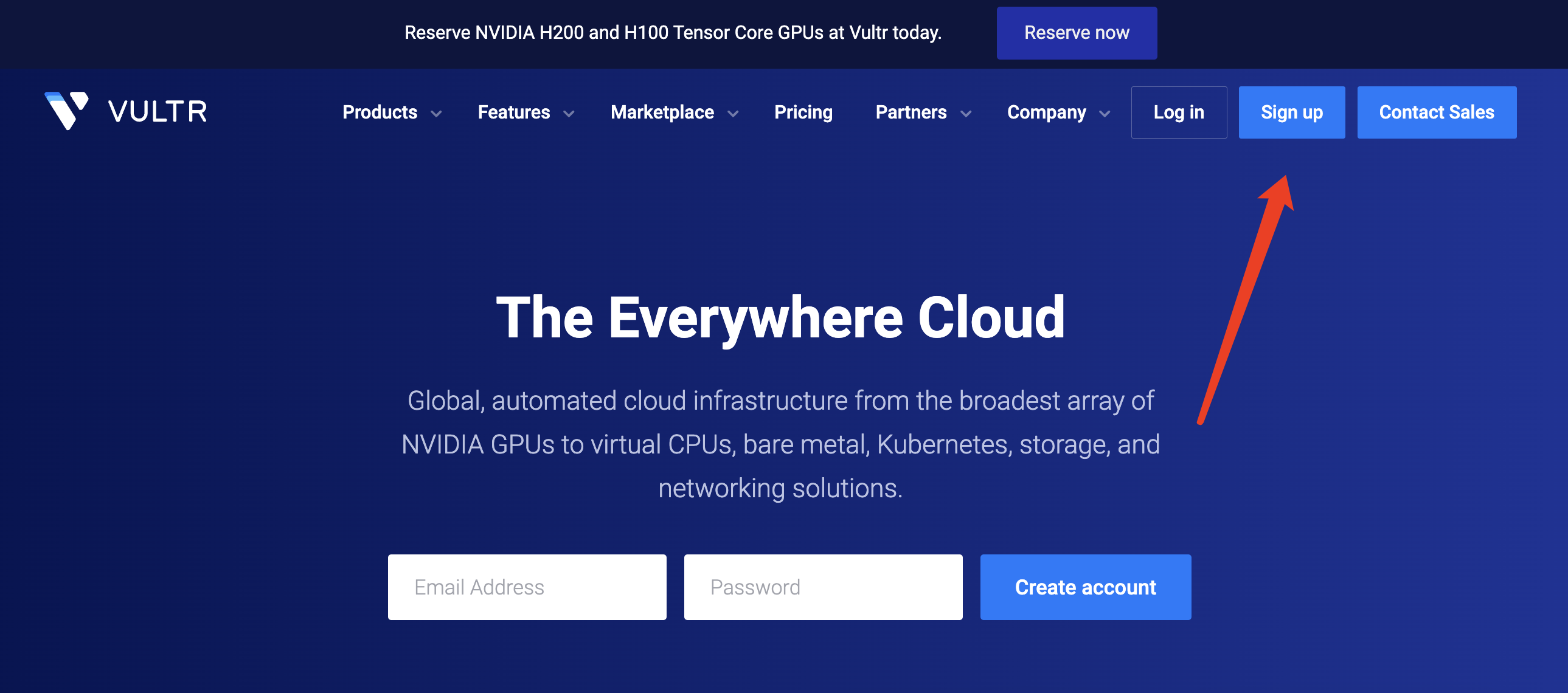Screen dimensions: 1568x693
Task: Click the banner text about NVIDIA H200 GPUs
Action: [x=673, y=33]
